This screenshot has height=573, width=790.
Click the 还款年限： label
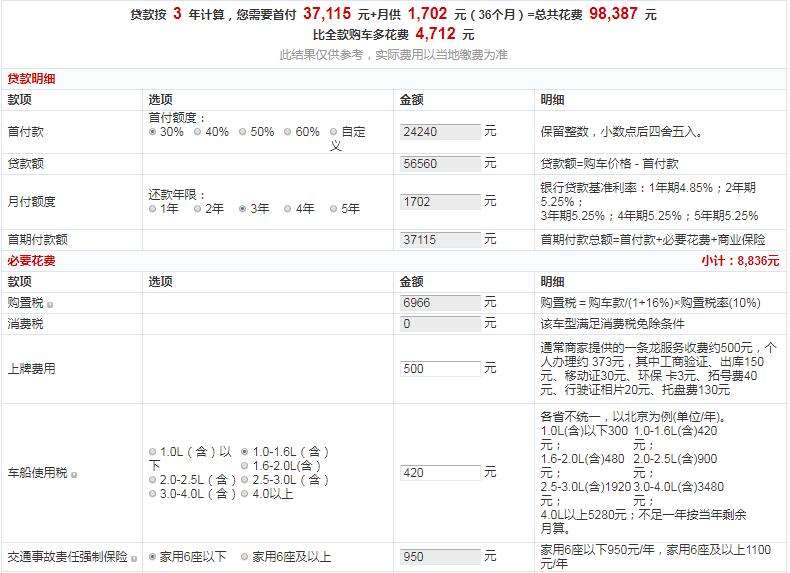177,195
